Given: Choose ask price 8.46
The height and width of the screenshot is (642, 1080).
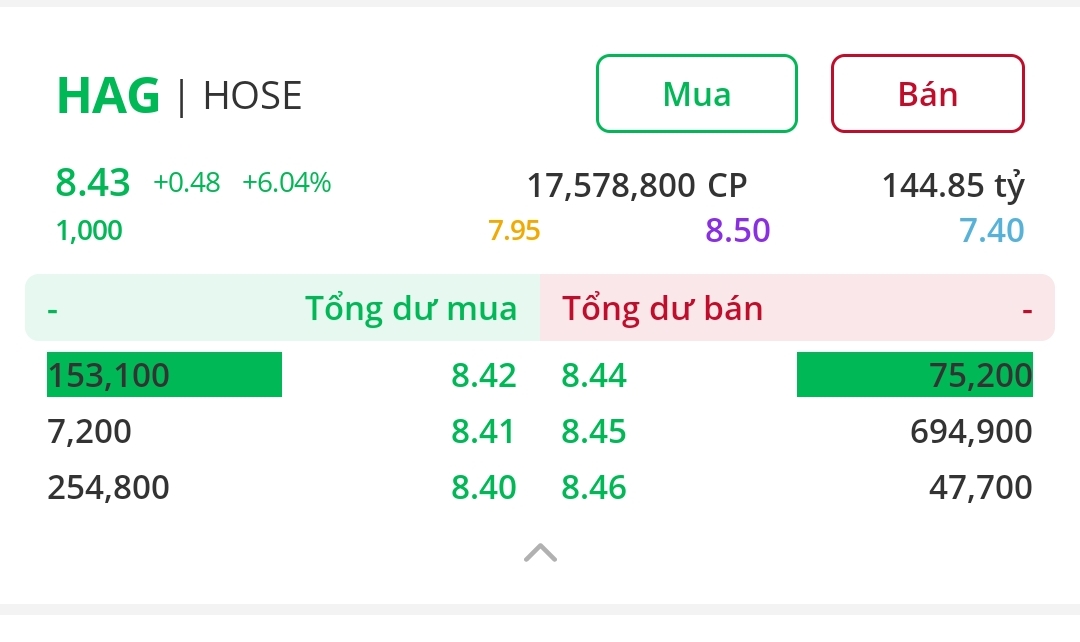Looking at the screenshot, I should click(594, 487).
